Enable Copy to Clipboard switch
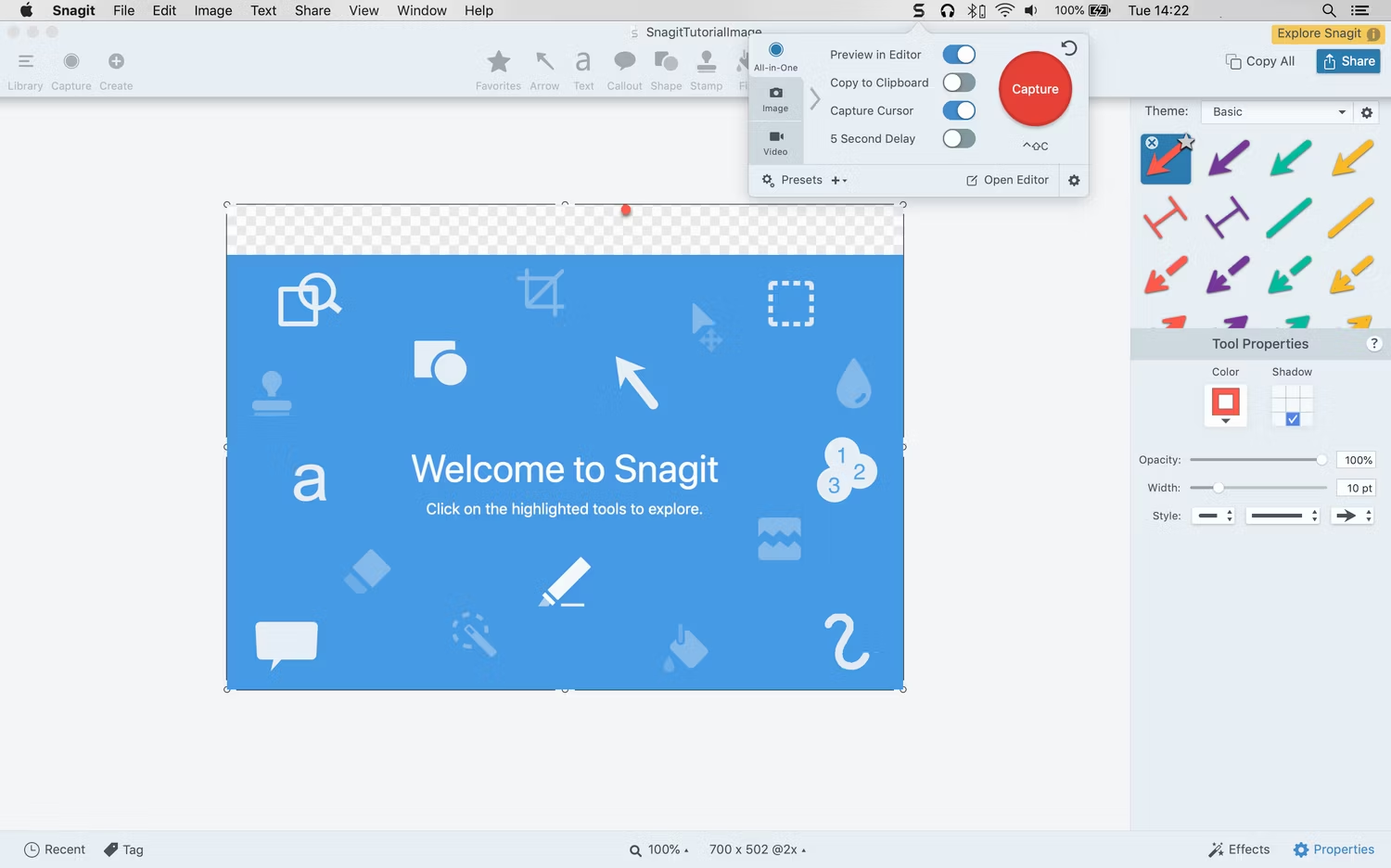 tap(959, 83)
